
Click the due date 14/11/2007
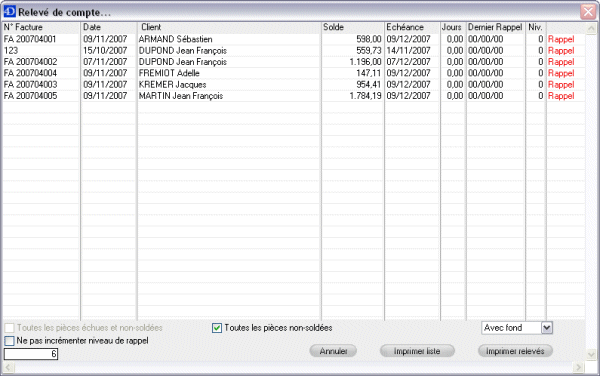click(x=408, y=50)
